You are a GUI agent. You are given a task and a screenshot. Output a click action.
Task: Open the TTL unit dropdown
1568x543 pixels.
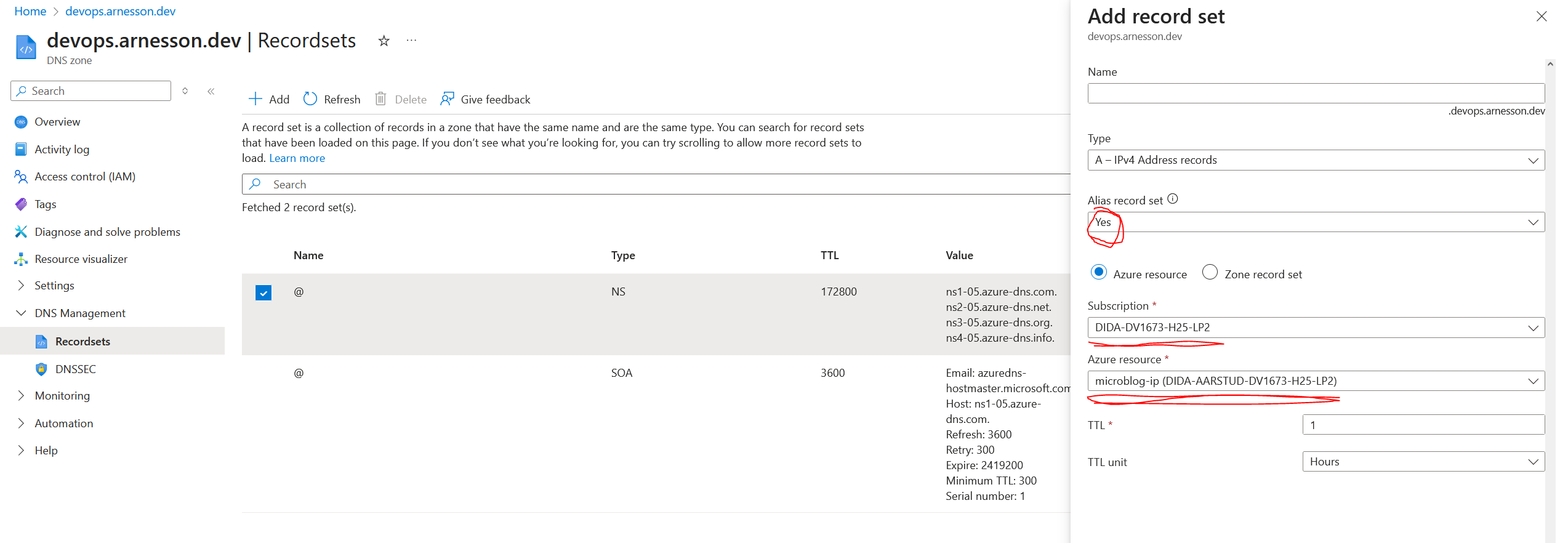pos(1423,462)
